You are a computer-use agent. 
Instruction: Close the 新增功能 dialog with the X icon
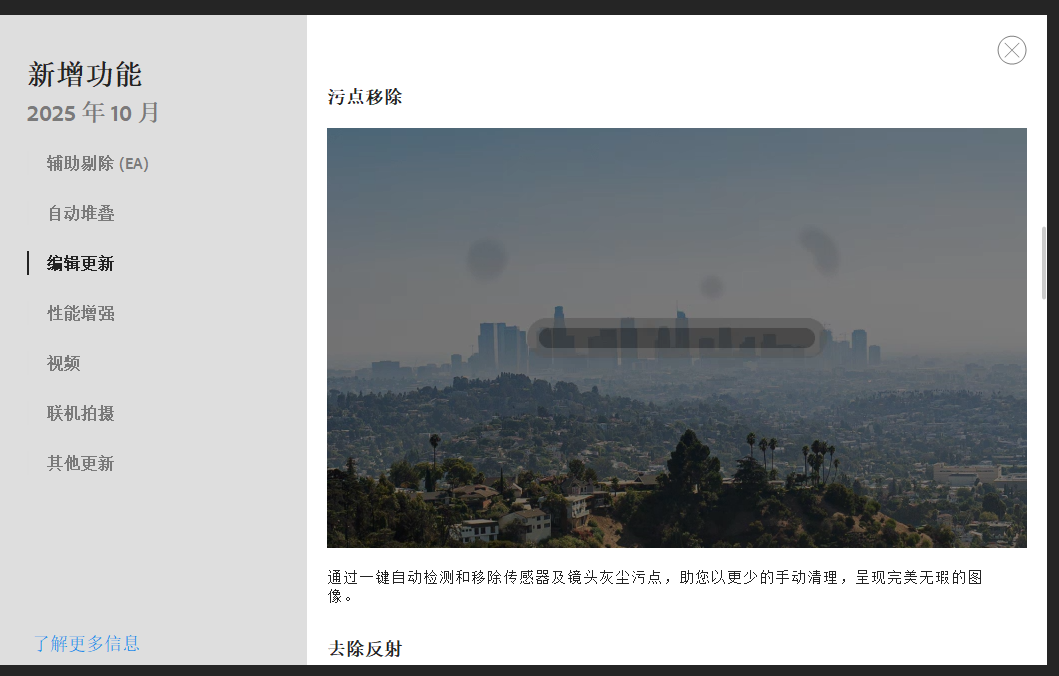coord(1011,50)
